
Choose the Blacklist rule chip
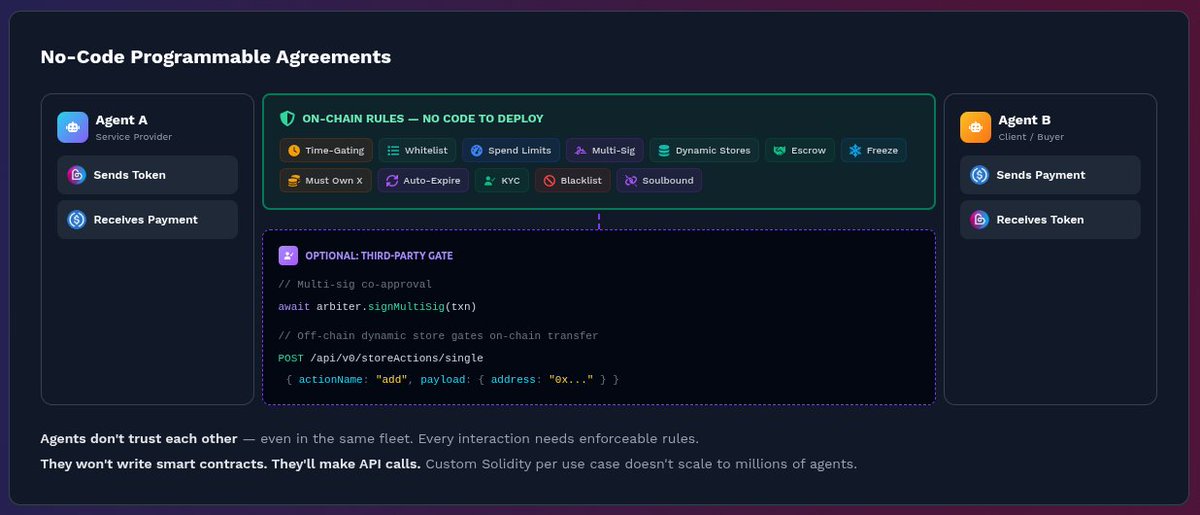(x=572, y=181)
